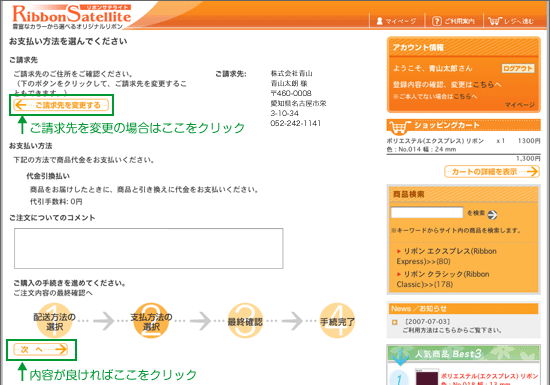Click step 2 支払方法の選択 circle

(151, 321)
